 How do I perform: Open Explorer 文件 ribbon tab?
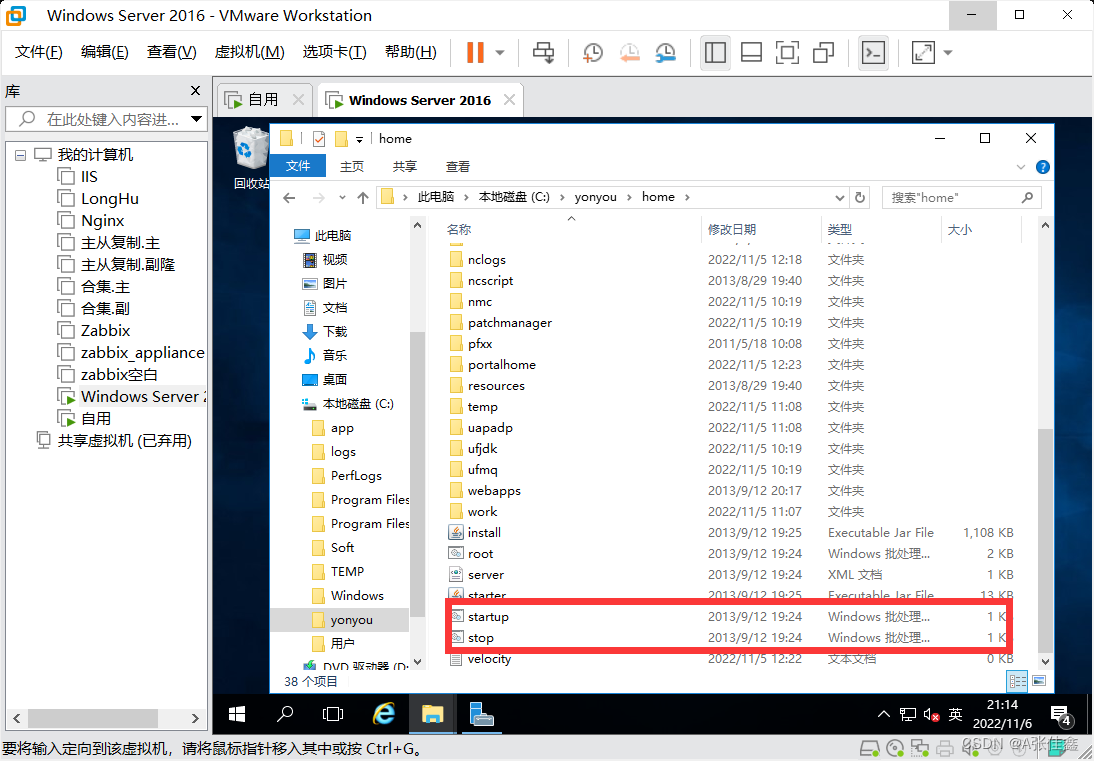coord(298,166)
